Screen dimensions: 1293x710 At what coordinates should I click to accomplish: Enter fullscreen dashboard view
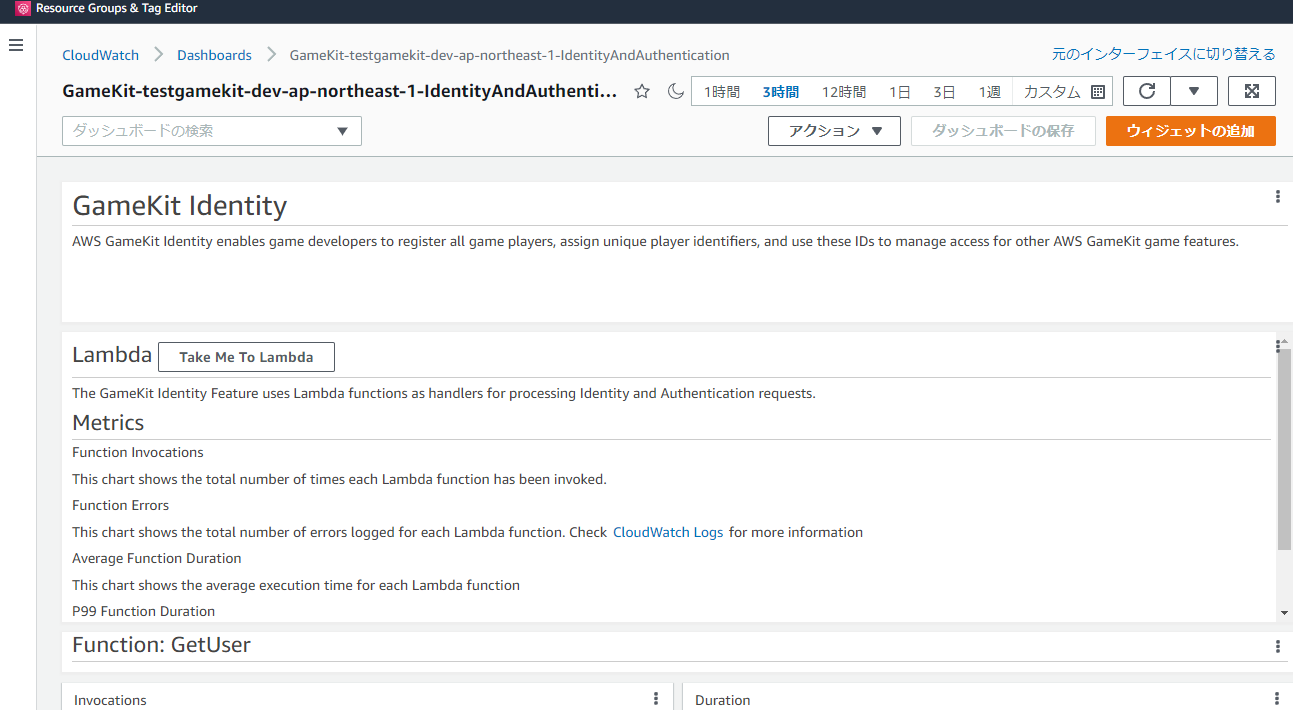click(x=1251, y=91)
